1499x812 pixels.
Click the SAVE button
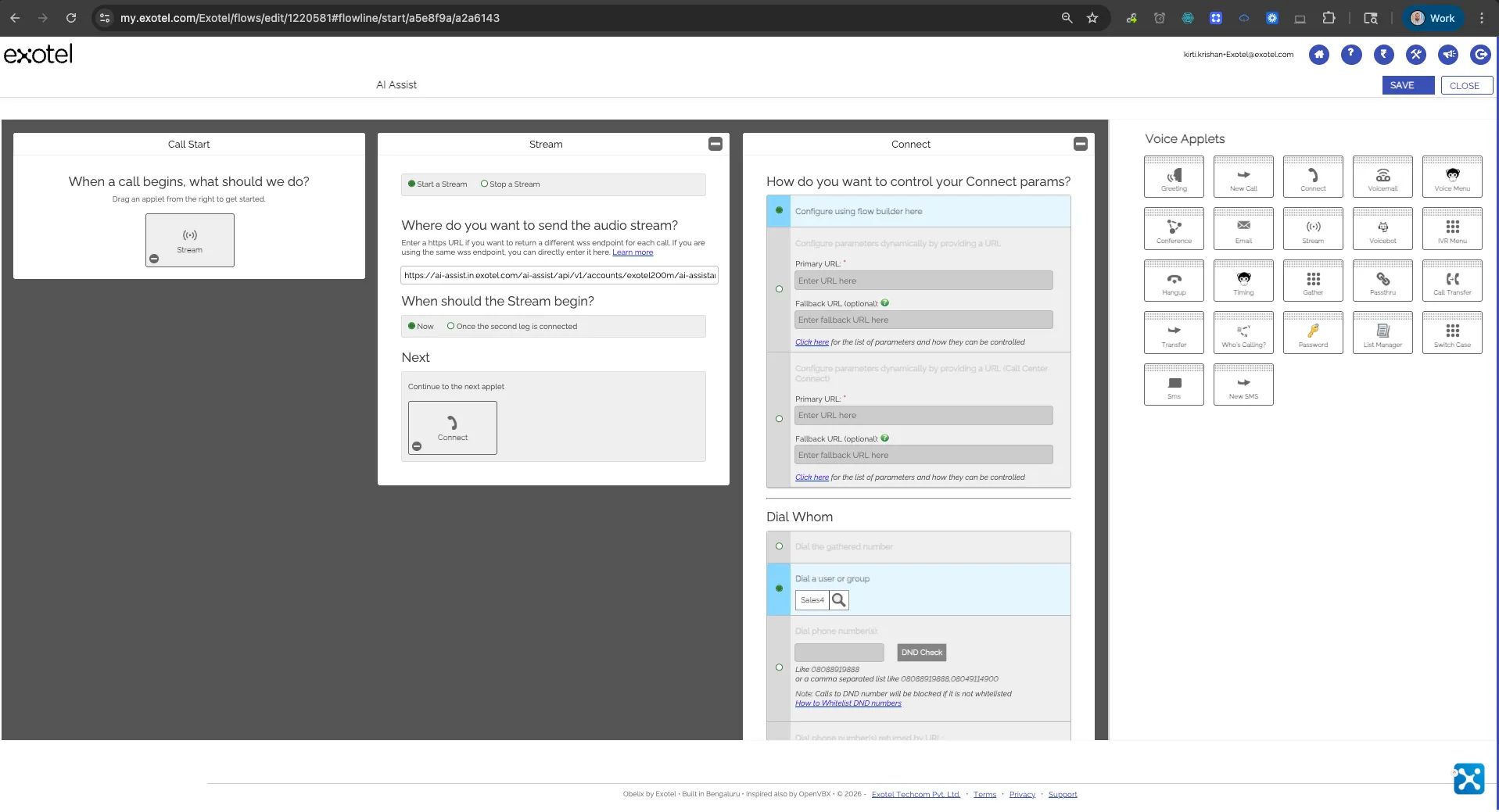point(1408,85)
